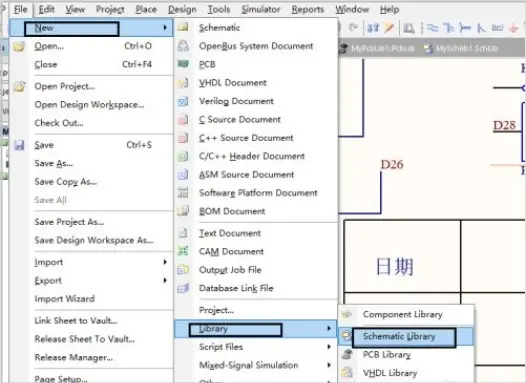Expand the Import submenu arrow
This screenshot has width=526, height=383.
point(165,262)
